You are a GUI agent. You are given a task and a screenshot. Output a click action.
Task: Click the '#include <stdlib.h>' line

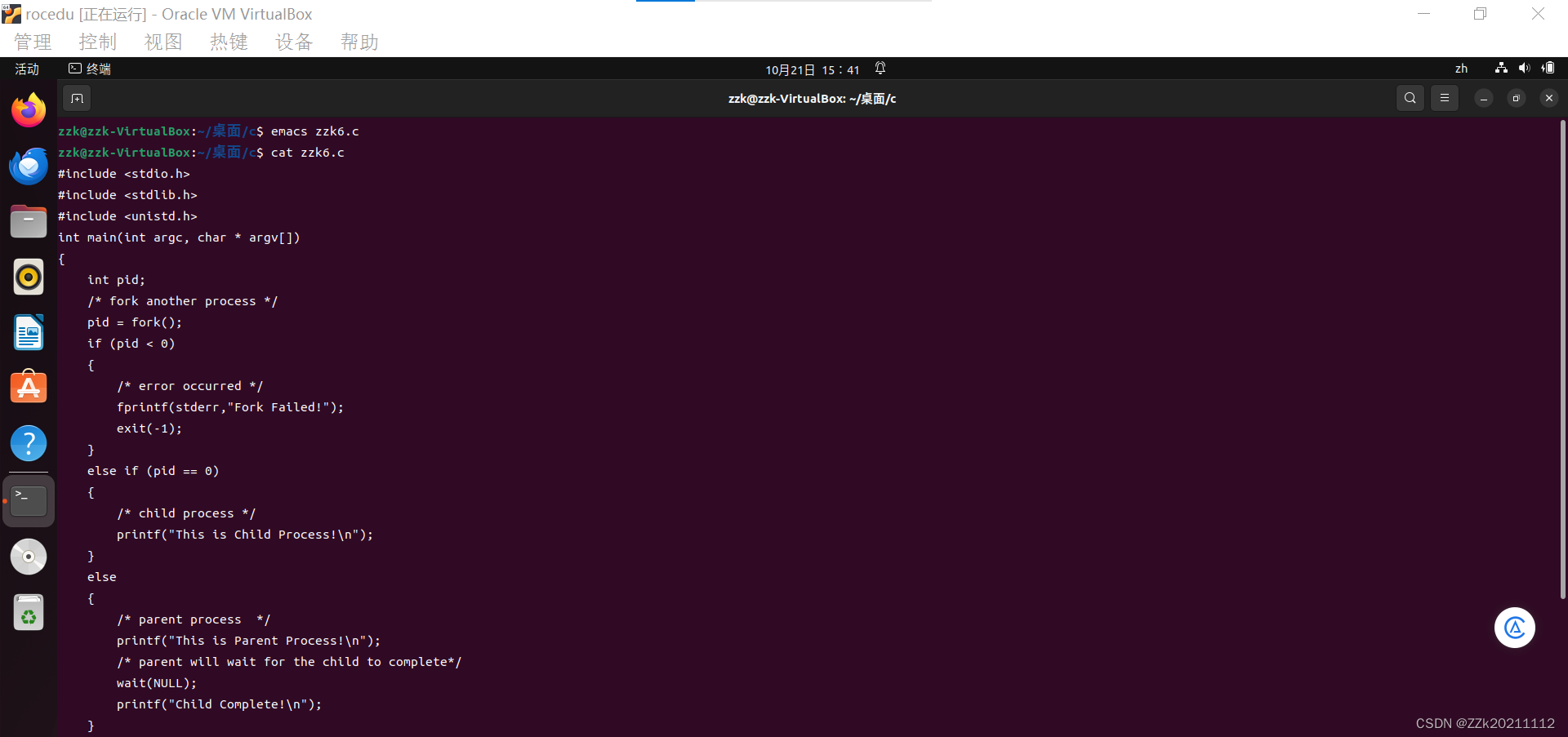127,195
